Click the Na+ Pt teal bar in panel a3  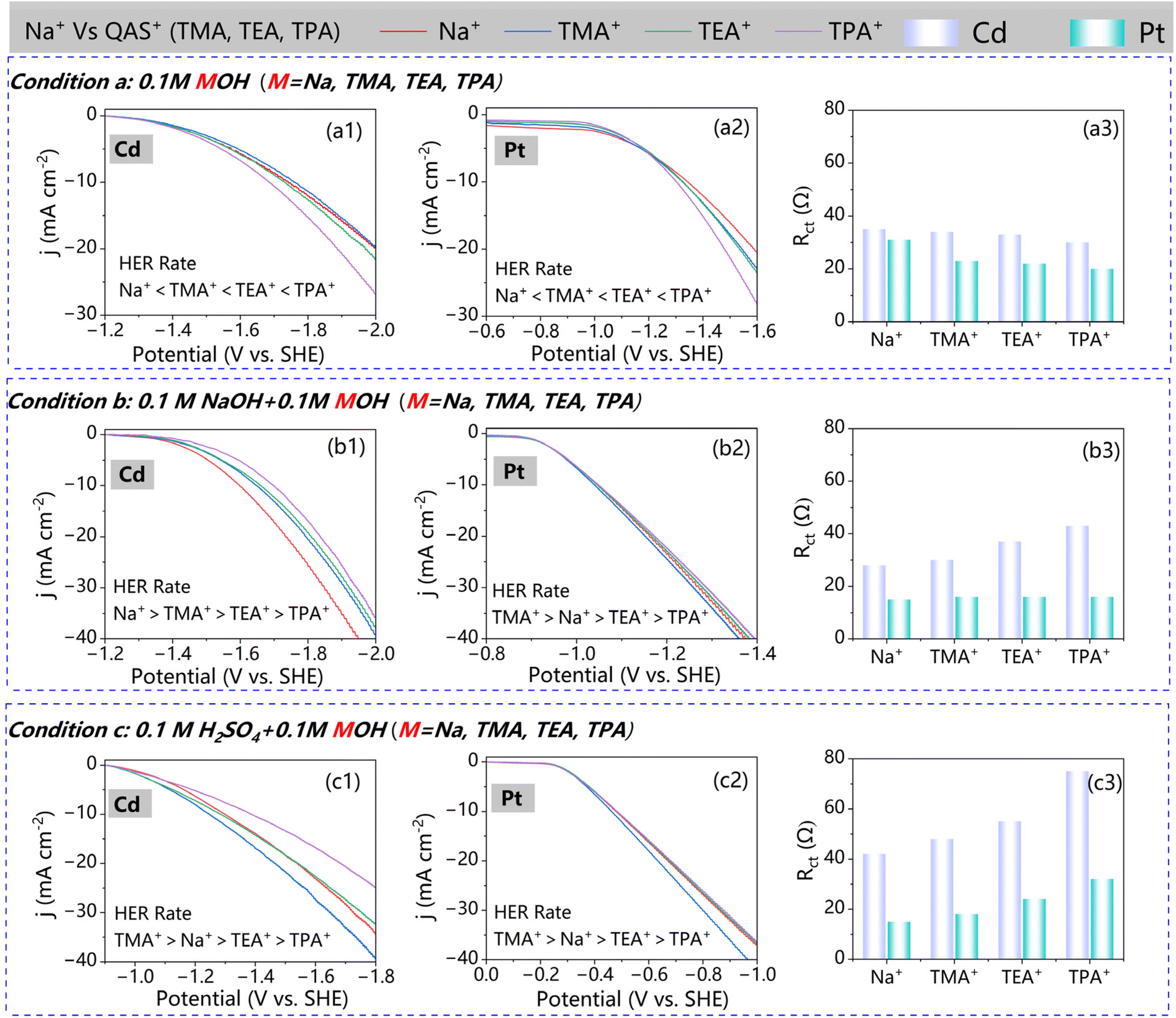[899, 280]
